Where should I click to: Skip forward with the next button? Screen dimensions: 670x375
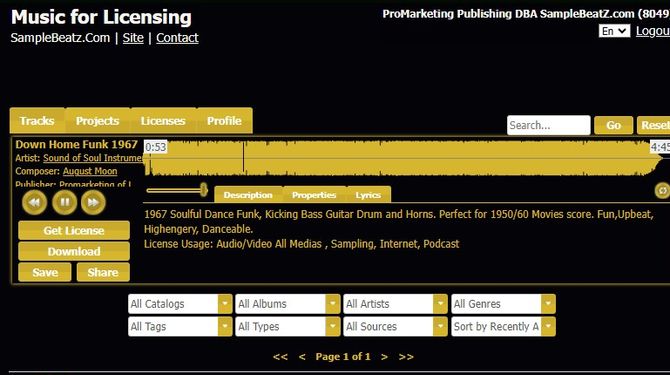pos(93,202)
